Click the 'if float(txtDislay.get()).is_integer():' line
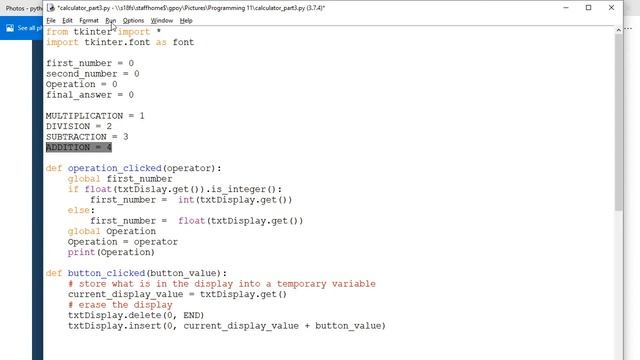This screenshot has height=360, width=640. point(175,189)
